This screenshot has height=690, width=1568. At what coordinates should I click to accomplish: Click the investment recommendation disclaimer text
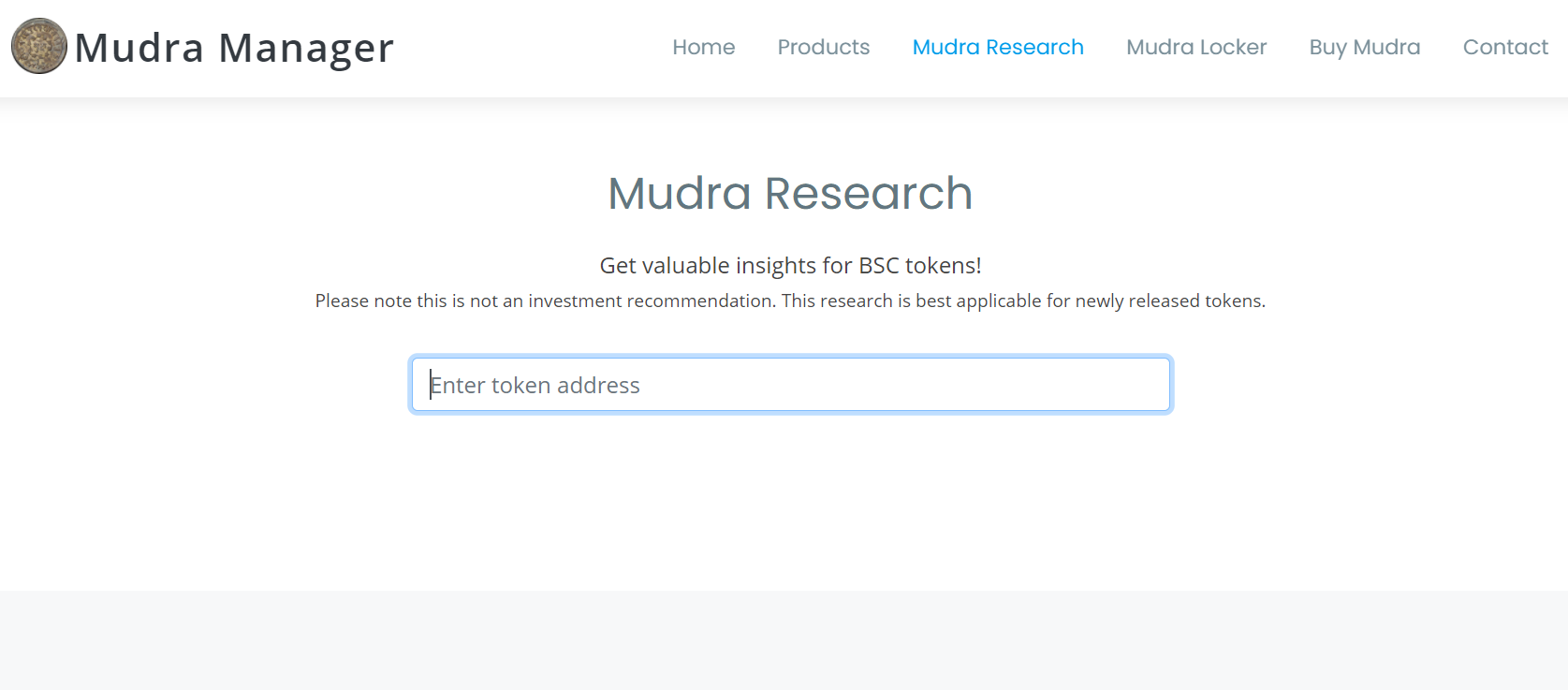[790, 301]
